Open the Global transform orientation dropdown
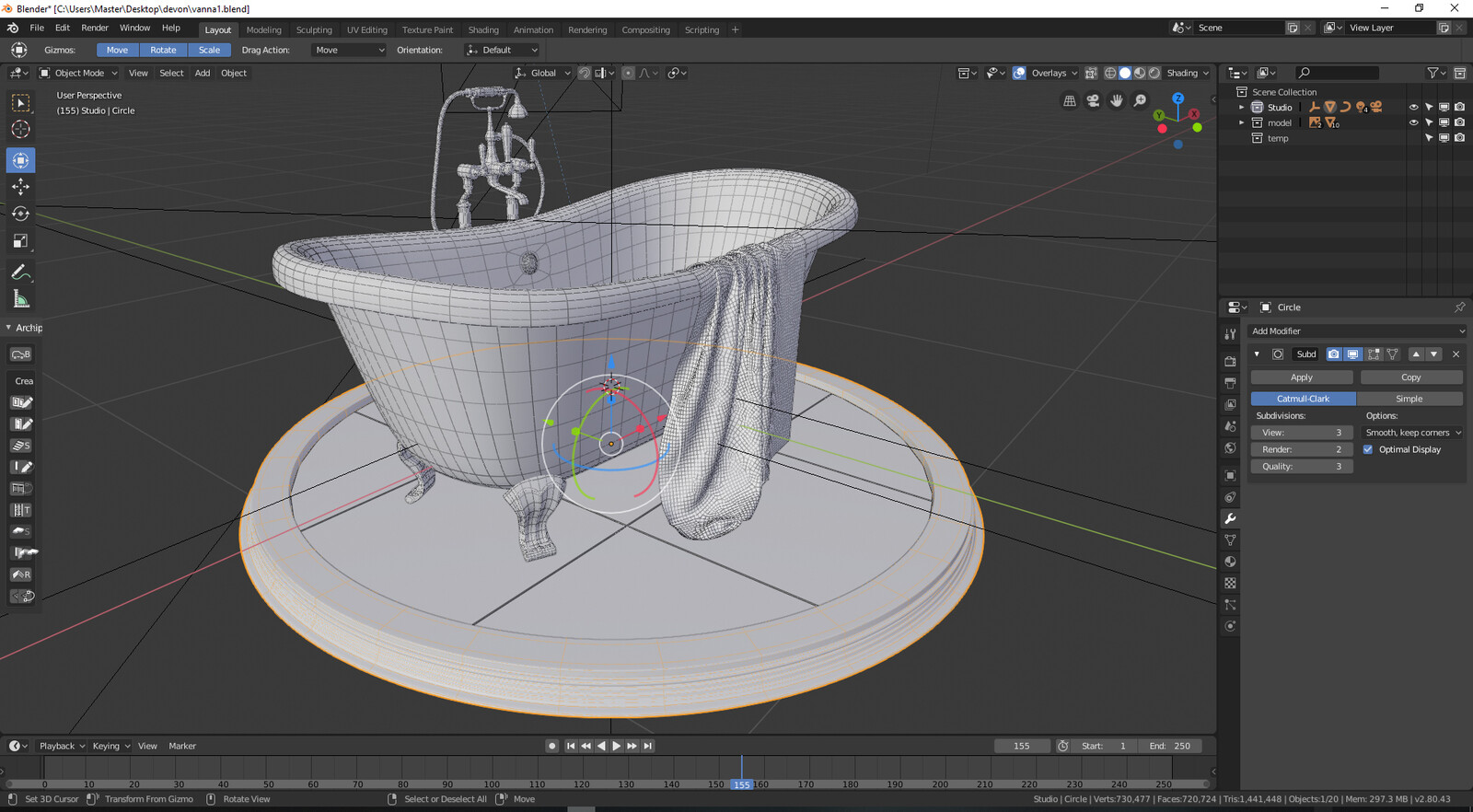The width and height of the screenshot is (1473, 812). coord(543,74)
